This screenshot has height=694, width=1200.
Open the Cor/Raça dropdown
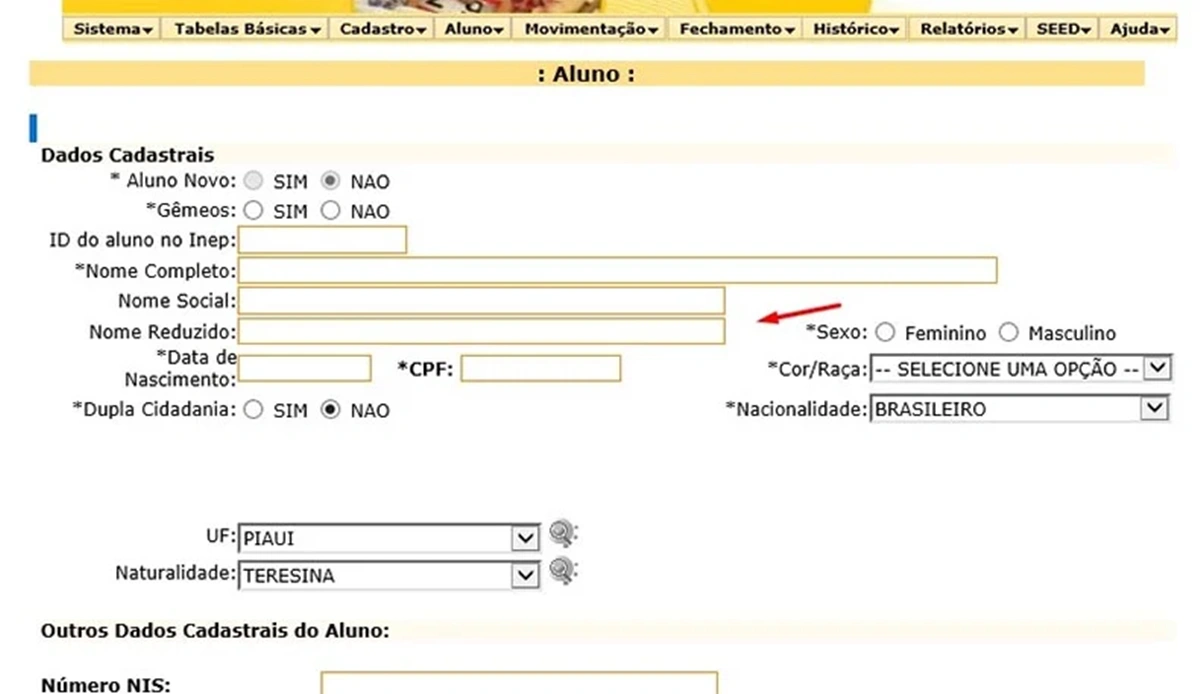1020,369
